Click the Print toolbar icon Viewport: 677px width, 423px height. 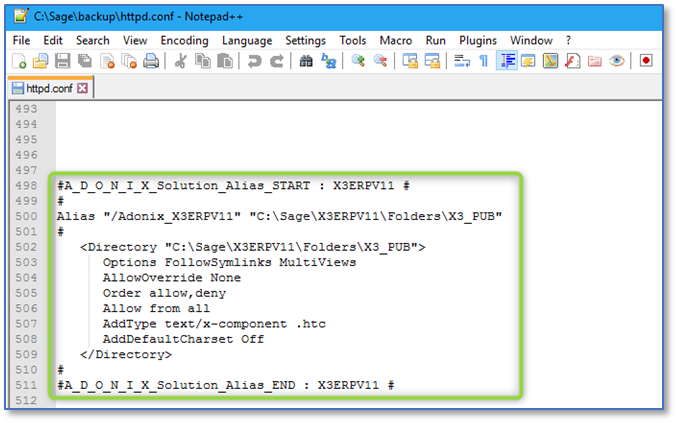pyautogui.click(x=150, y=61)
